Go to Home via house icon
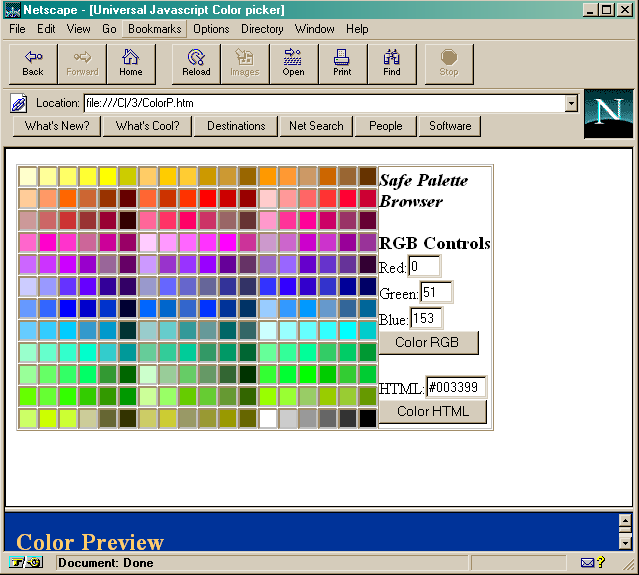Screen dimensions: 639x575 point(131,64)
